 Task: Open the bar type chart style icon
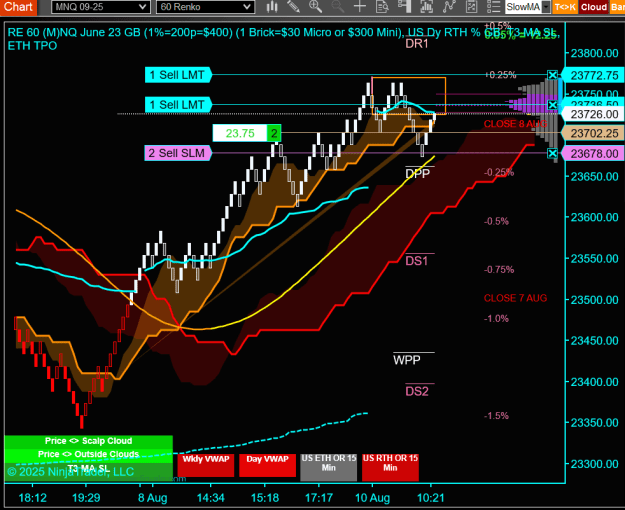272,7
